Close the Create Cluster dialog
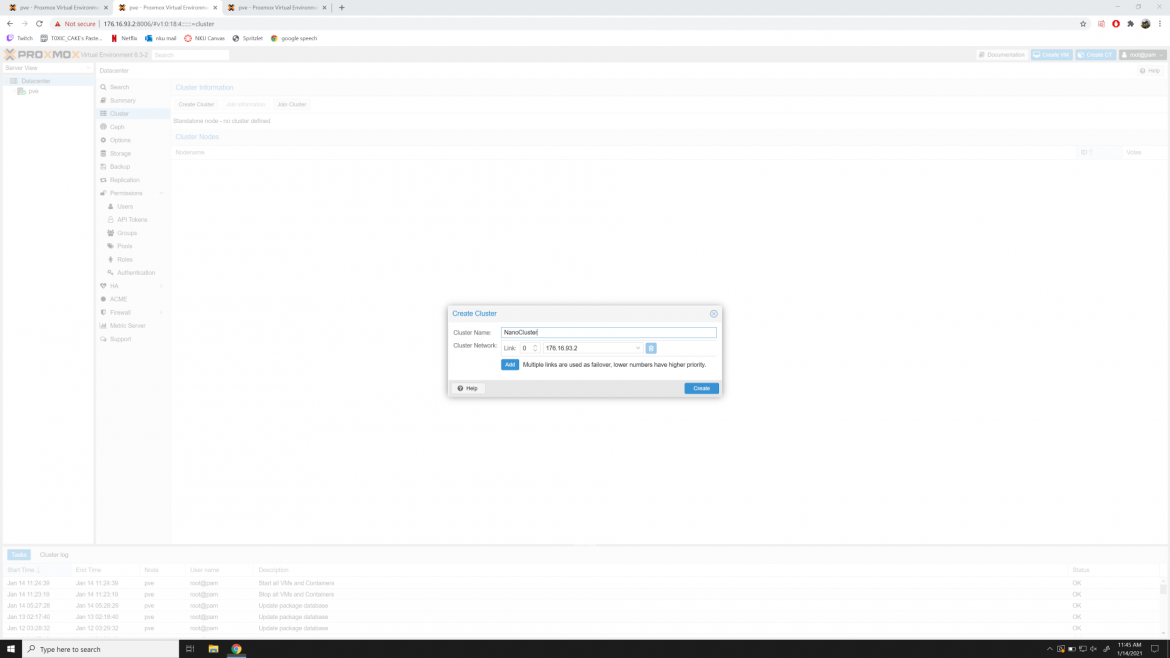 [x=713, y=313]
